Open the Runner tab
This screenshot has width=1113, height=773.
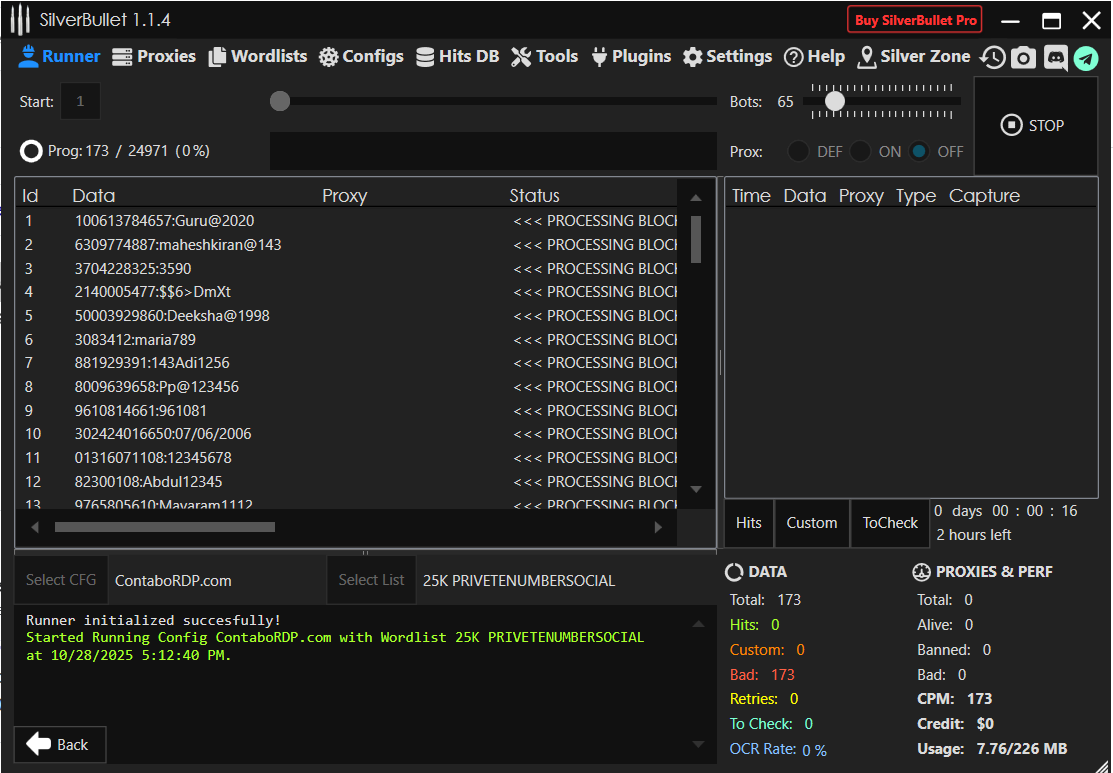[x=60, y=57]
